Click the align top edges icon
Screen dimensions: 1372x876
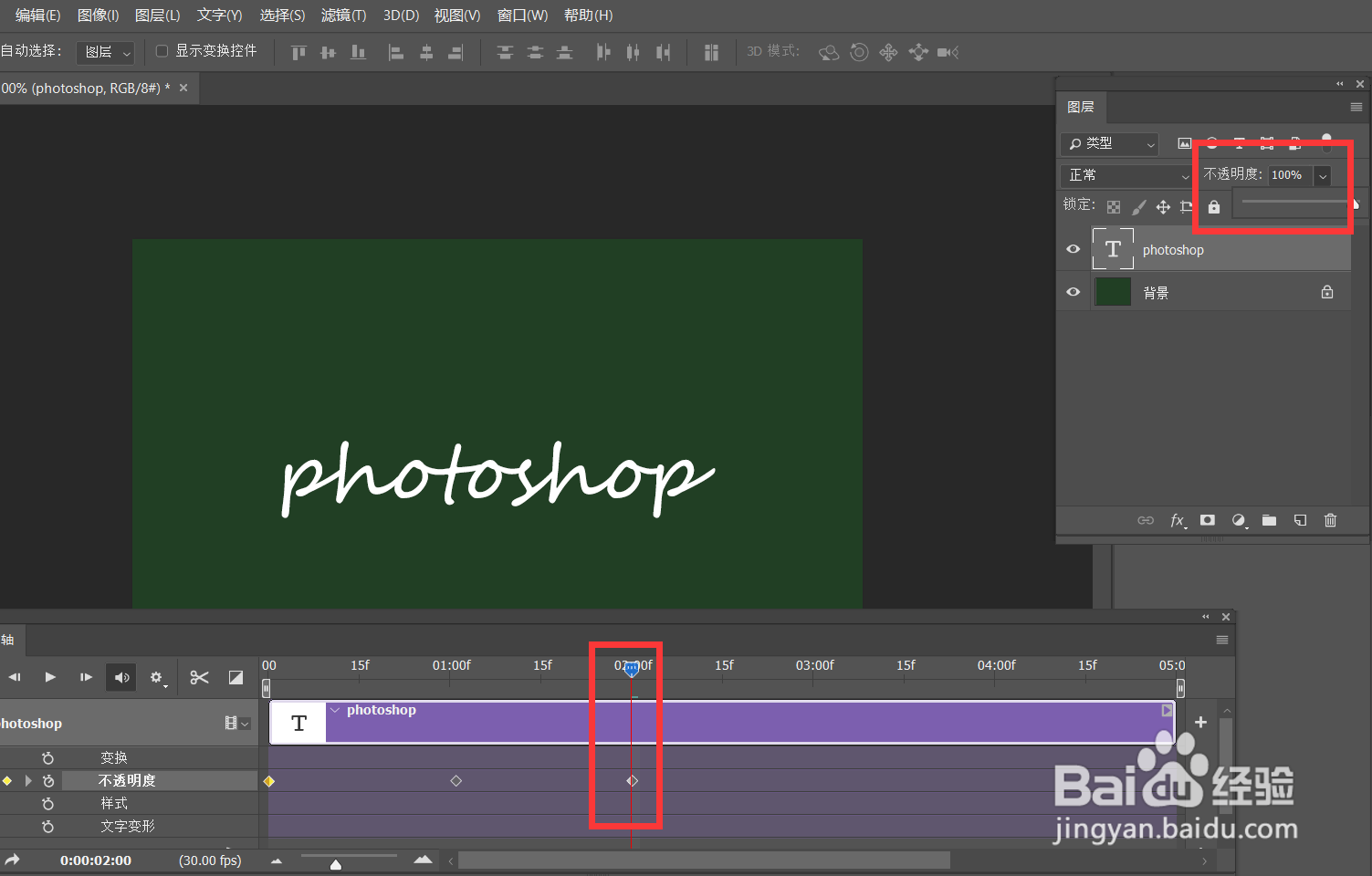(x=298, y=53)
